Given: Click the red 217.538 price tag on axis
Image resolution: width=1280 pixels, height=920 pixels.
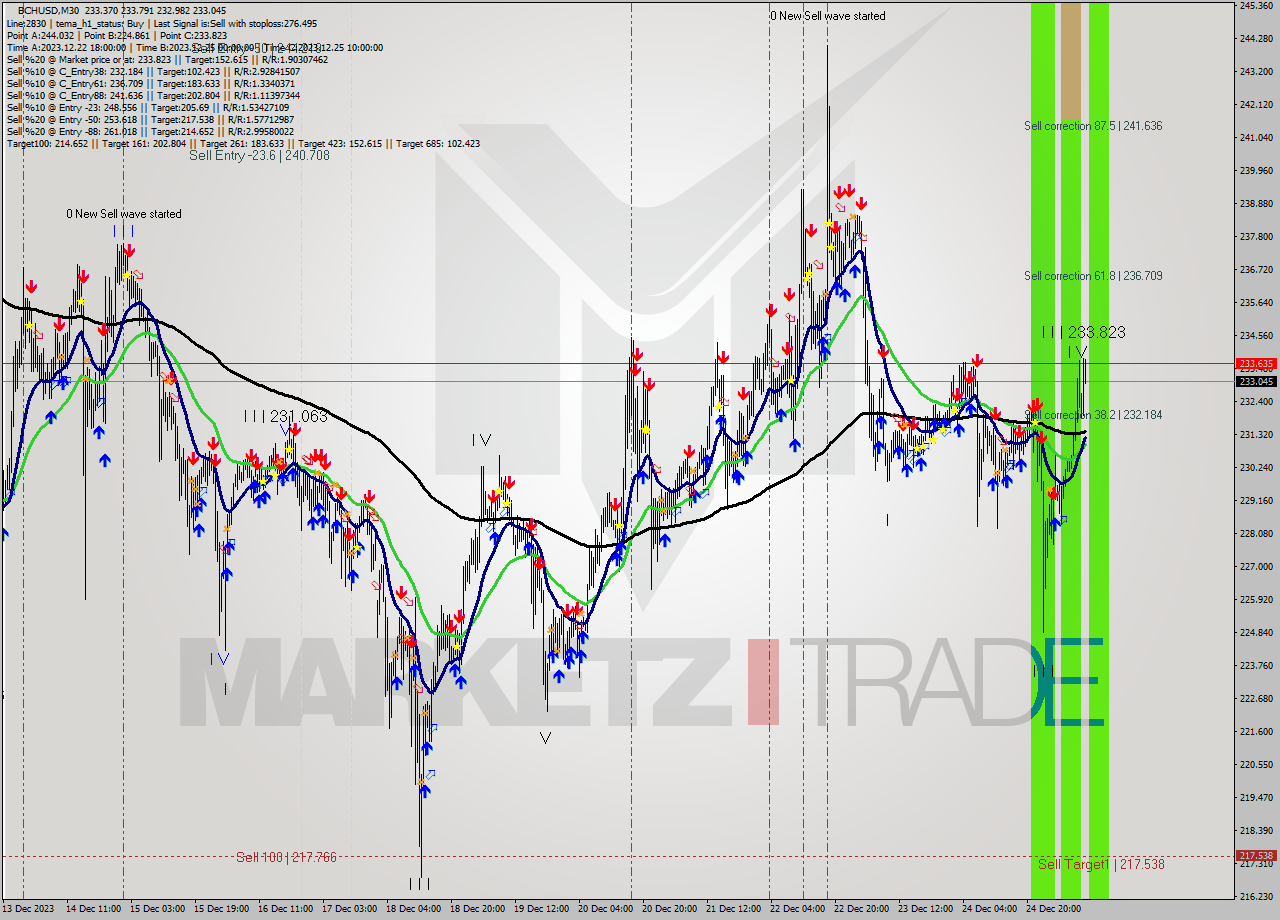Looking at the screenshot, I should pyautogui.click(x=1257, y=856).
